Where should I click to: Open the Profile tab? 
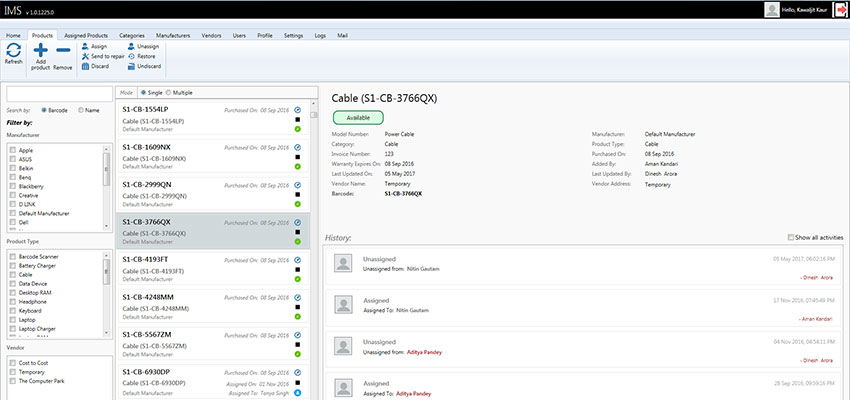[265, 36]
